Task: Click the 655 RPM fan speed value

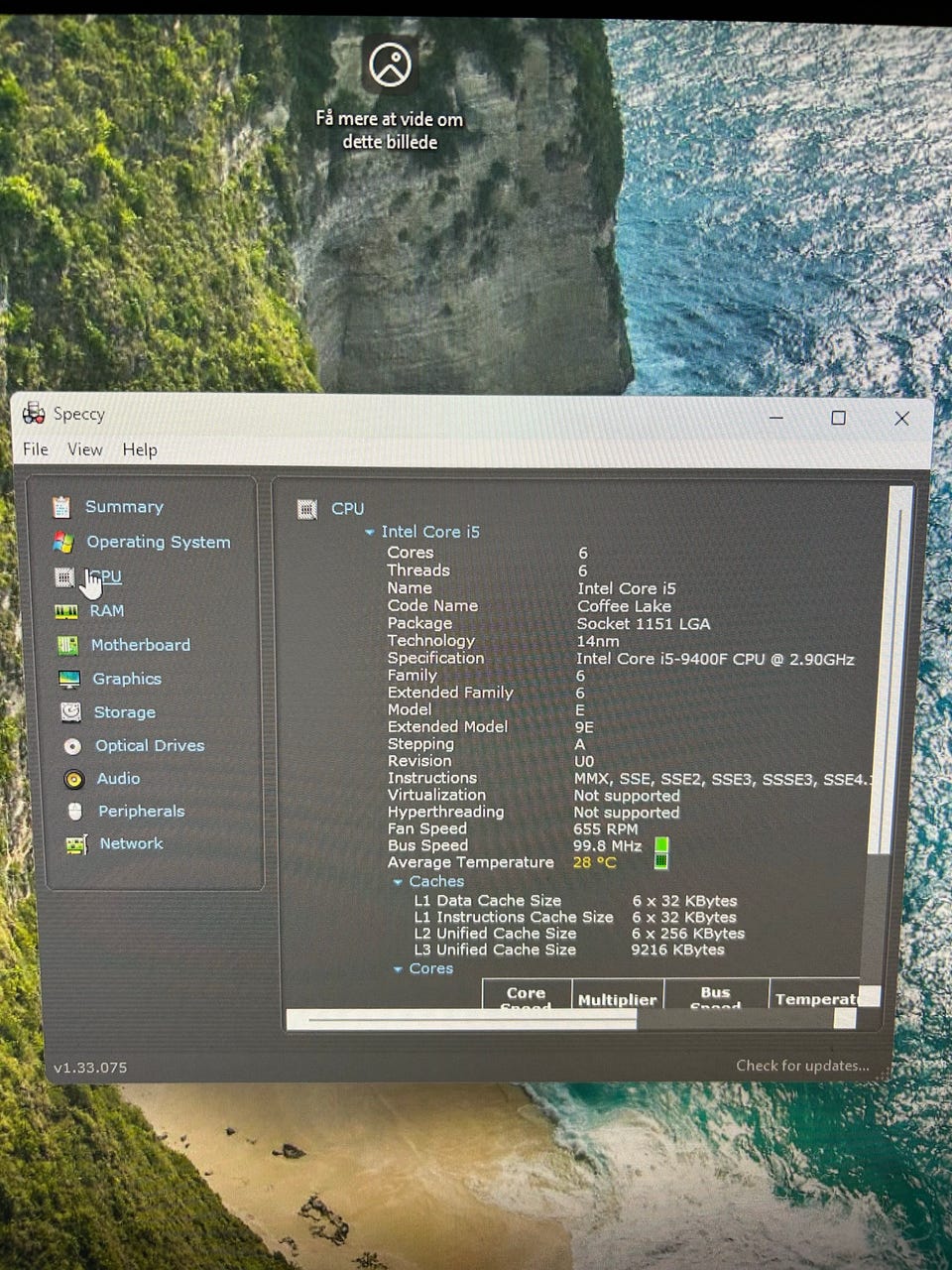Action: 606,828
